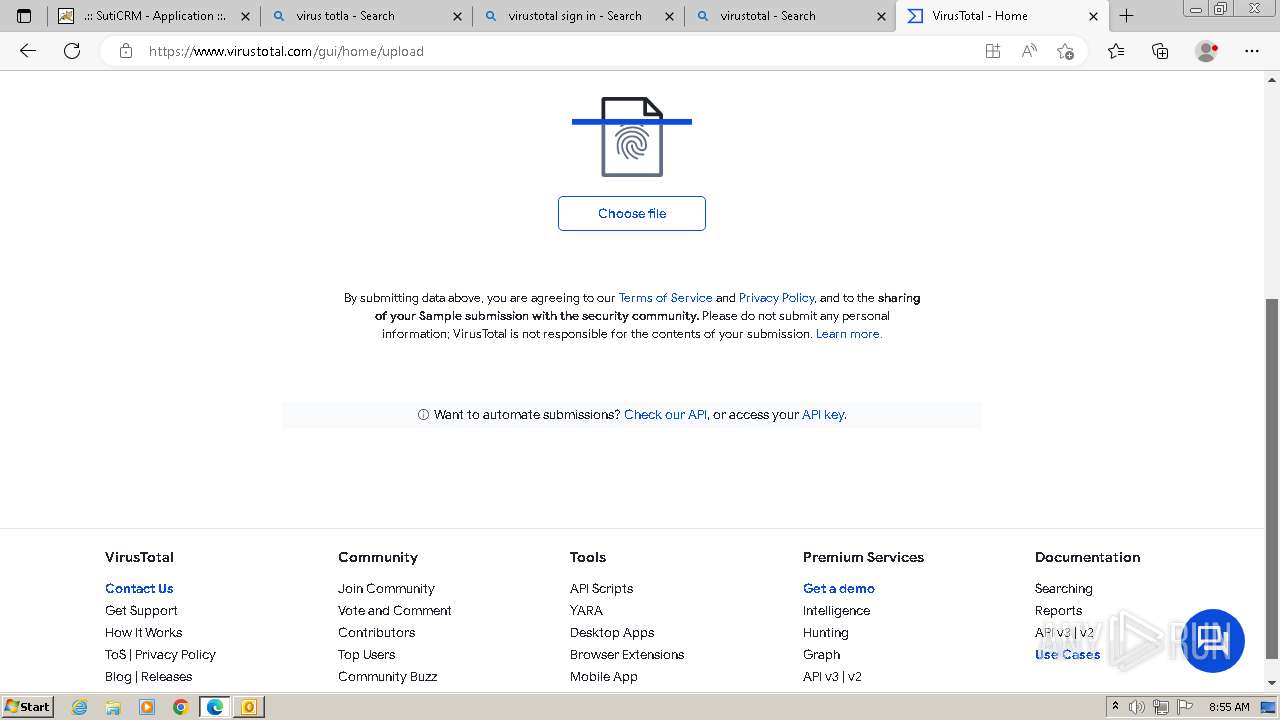The width and height of the screenshot is (1280, 720).
Task: Activate the Read aloud icon
Action: click(x=1029, y=51)
